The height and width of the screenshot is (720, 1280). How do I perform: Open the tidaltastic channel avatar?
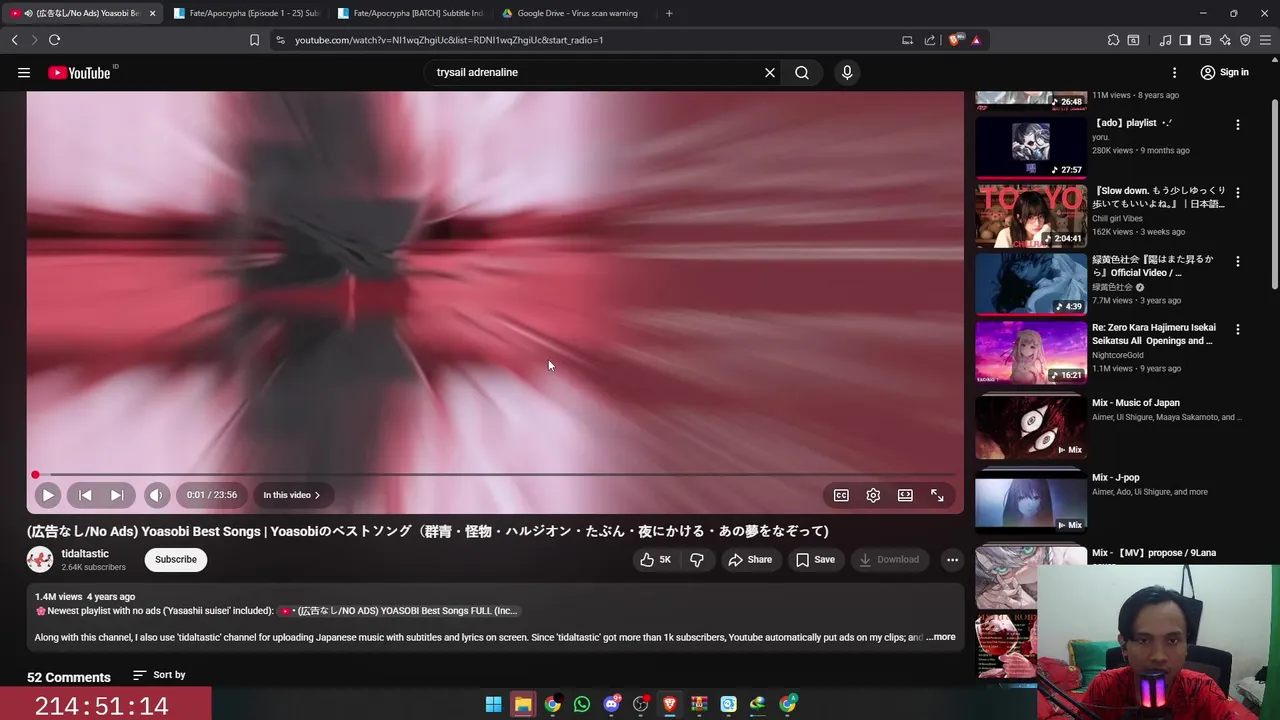40,560
